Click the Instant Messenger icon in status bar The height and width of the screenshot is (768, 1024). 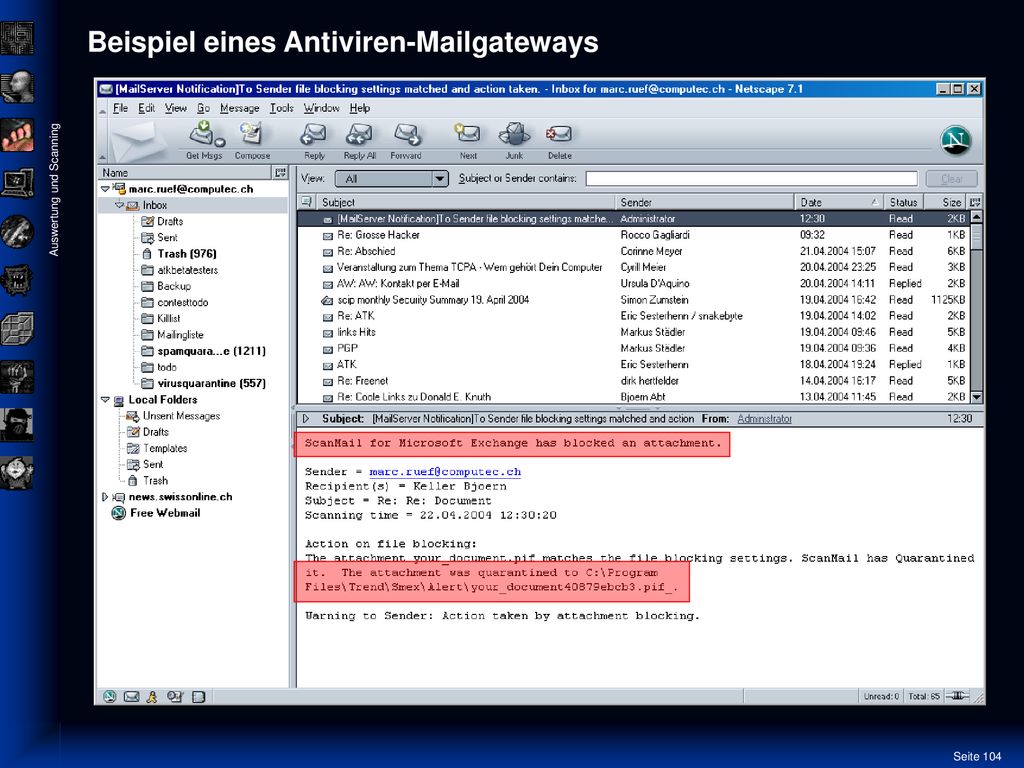point(152,697)
